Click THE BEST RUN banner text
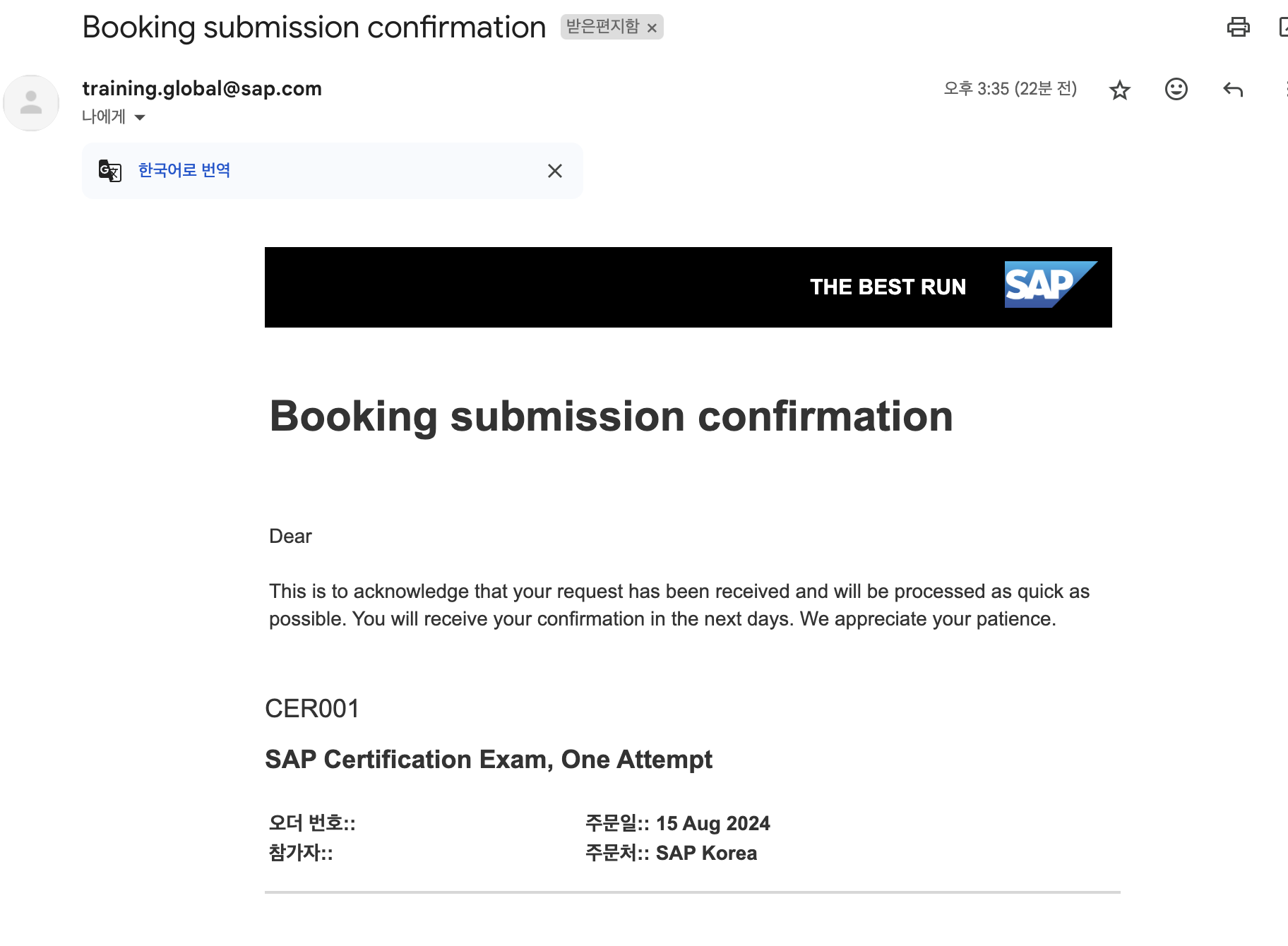The height and width of the screenshot is (946, 1288). coord(888,287)
